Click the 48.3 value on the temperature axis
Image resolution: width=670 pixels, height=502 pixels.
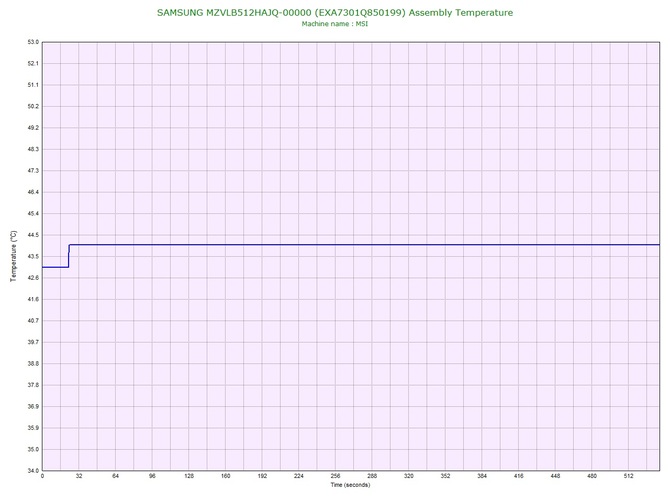(x=33, y=150)
